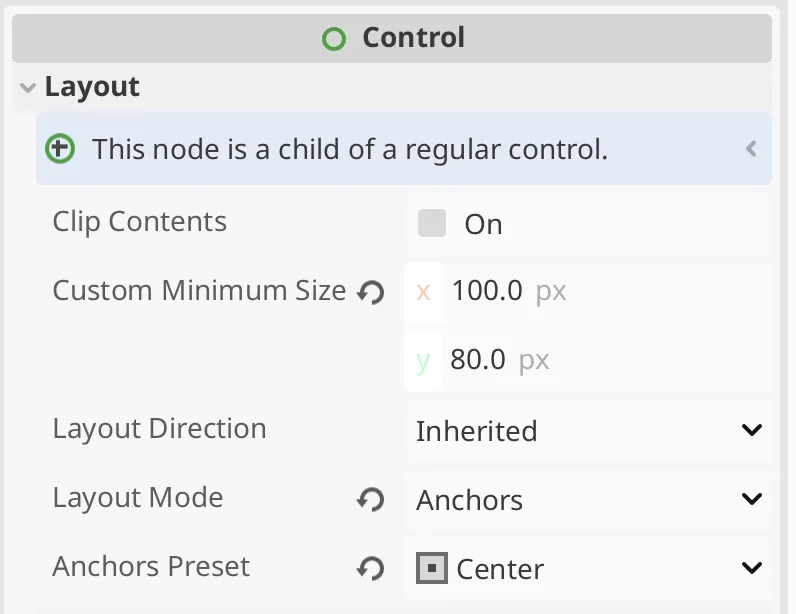The height and width of the screenshot is (614, 796).
Task: Click the Layout section heading
Action: pyautogui.click(x=92, y=87)
